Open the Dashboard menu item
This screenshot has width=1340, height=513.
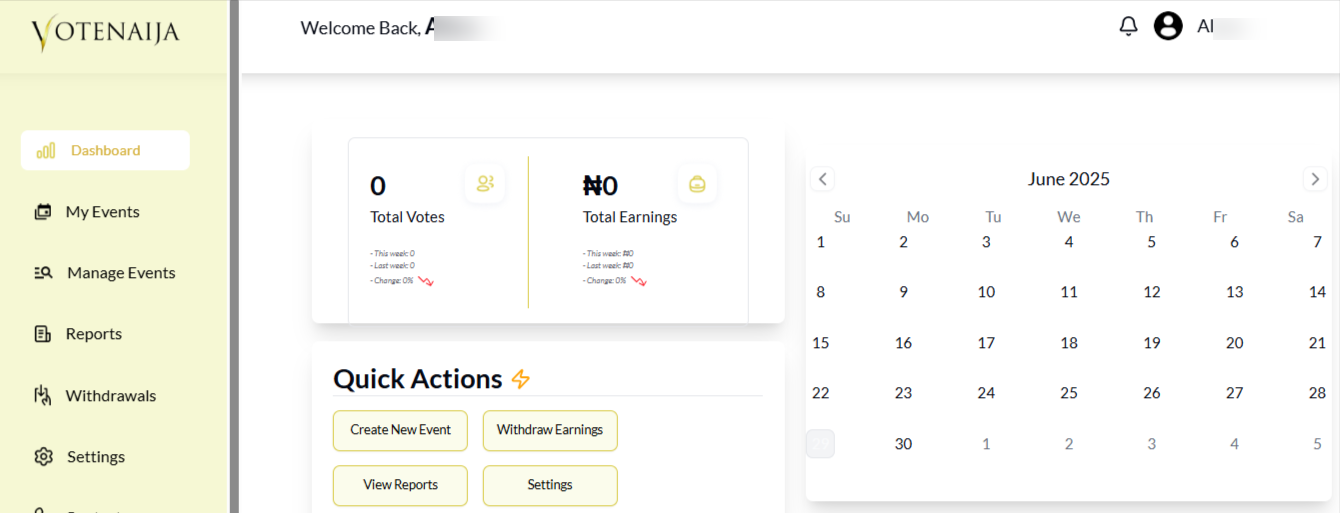click(x=105, y=151)
